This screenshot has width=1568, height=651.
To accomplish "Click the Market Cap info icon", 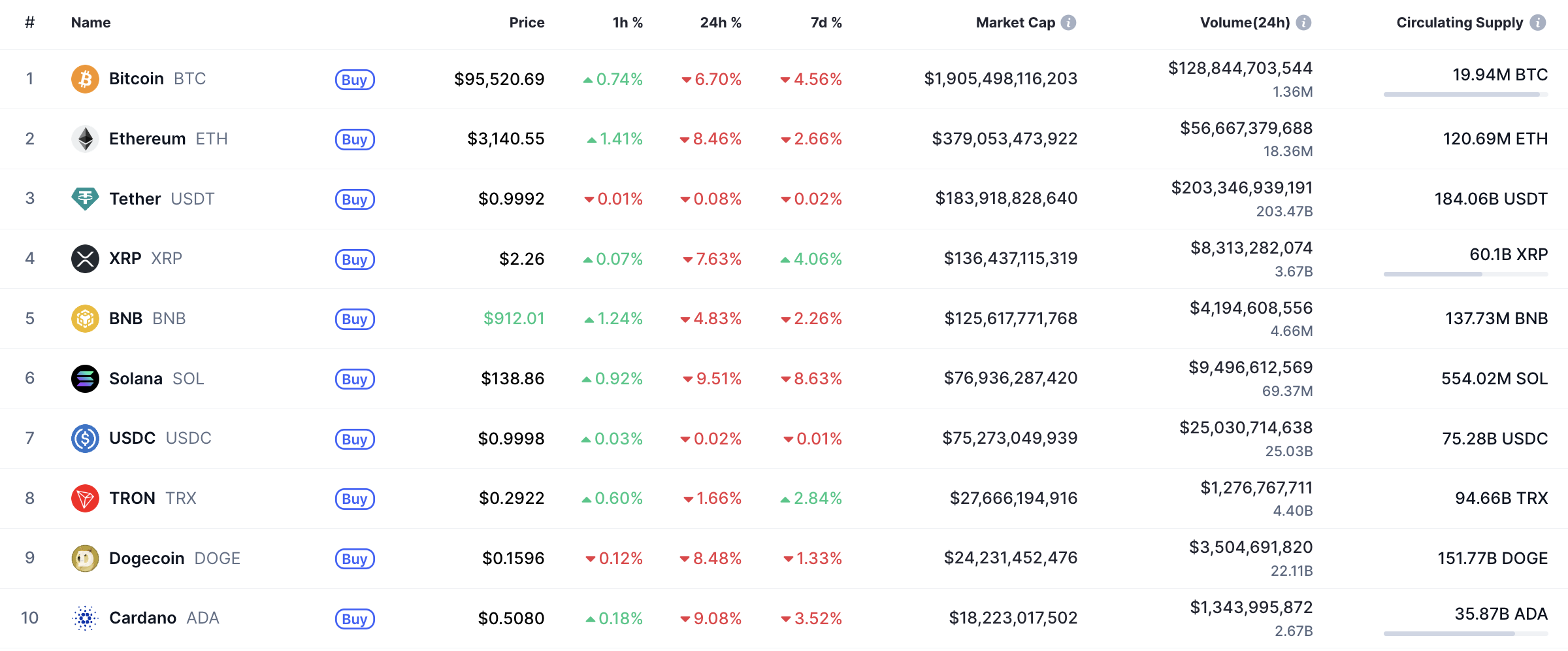I will tap(1068, 23).
